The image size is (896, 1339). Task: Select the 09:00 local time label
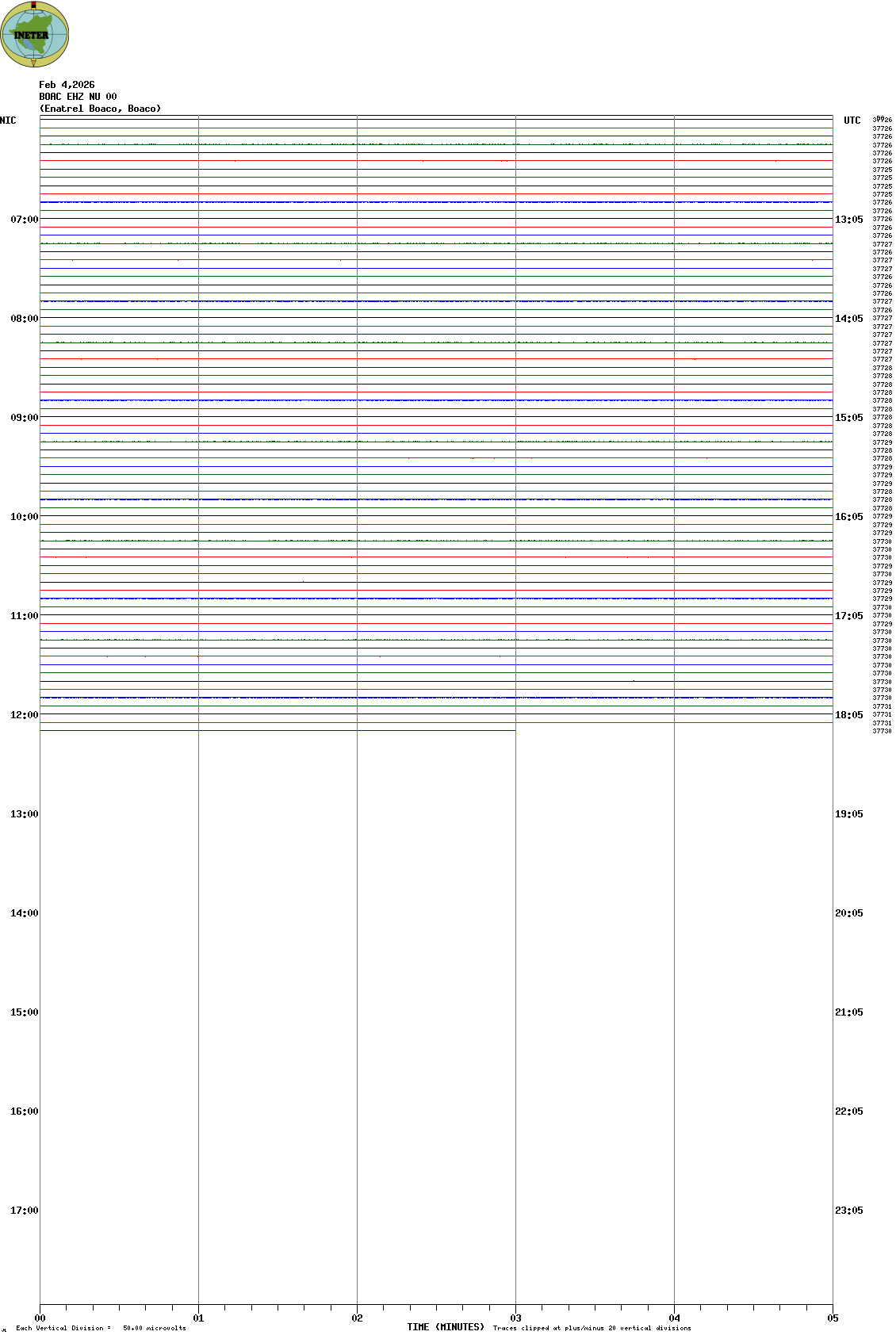[x=24, y=418]
